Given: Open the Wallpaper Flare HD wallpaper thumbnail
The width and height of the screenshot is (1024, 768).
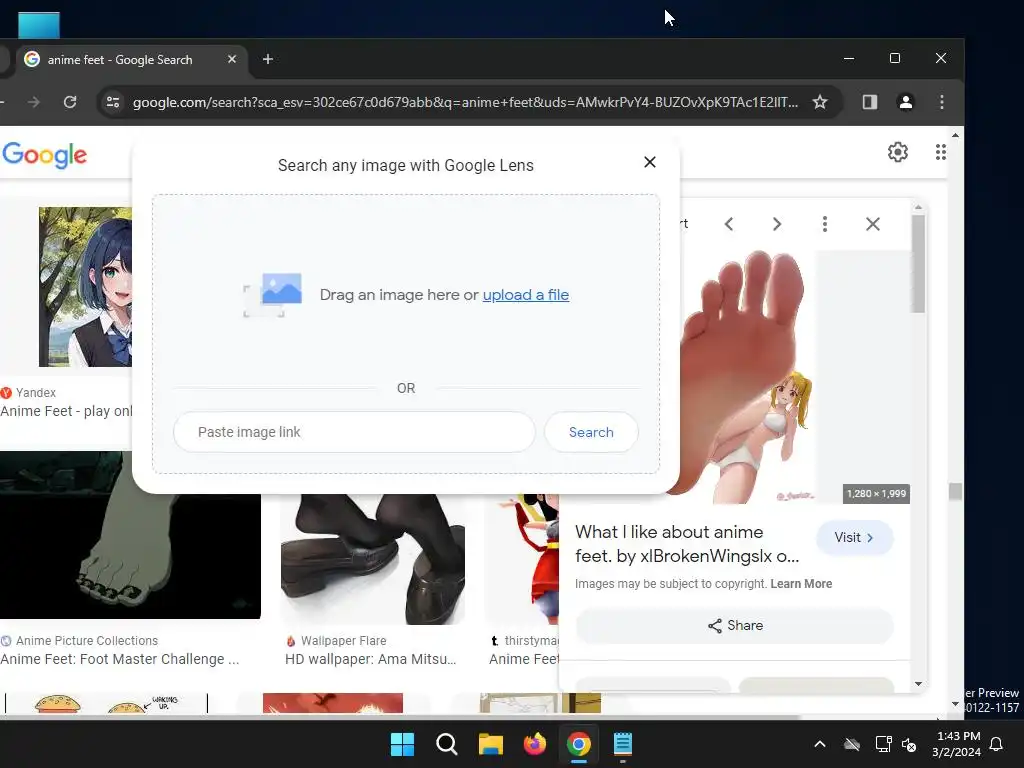Looking at the screenshot, I should [x=372, y=558].
